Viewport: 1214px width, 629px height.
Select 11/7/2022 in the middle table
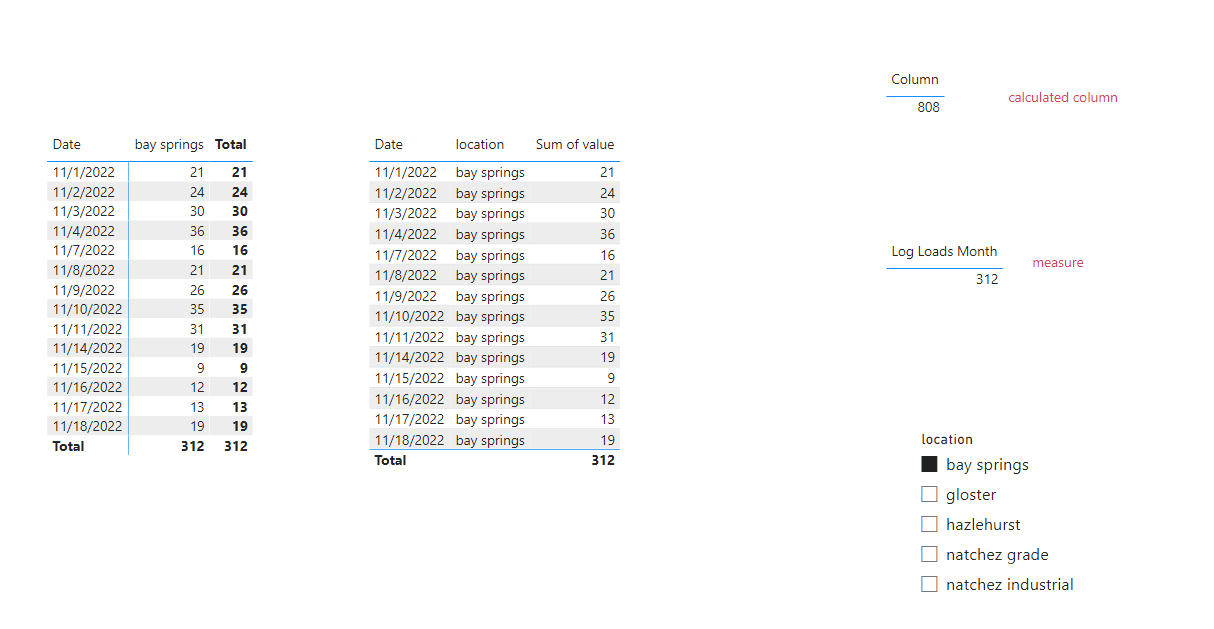tap(406, 255)
